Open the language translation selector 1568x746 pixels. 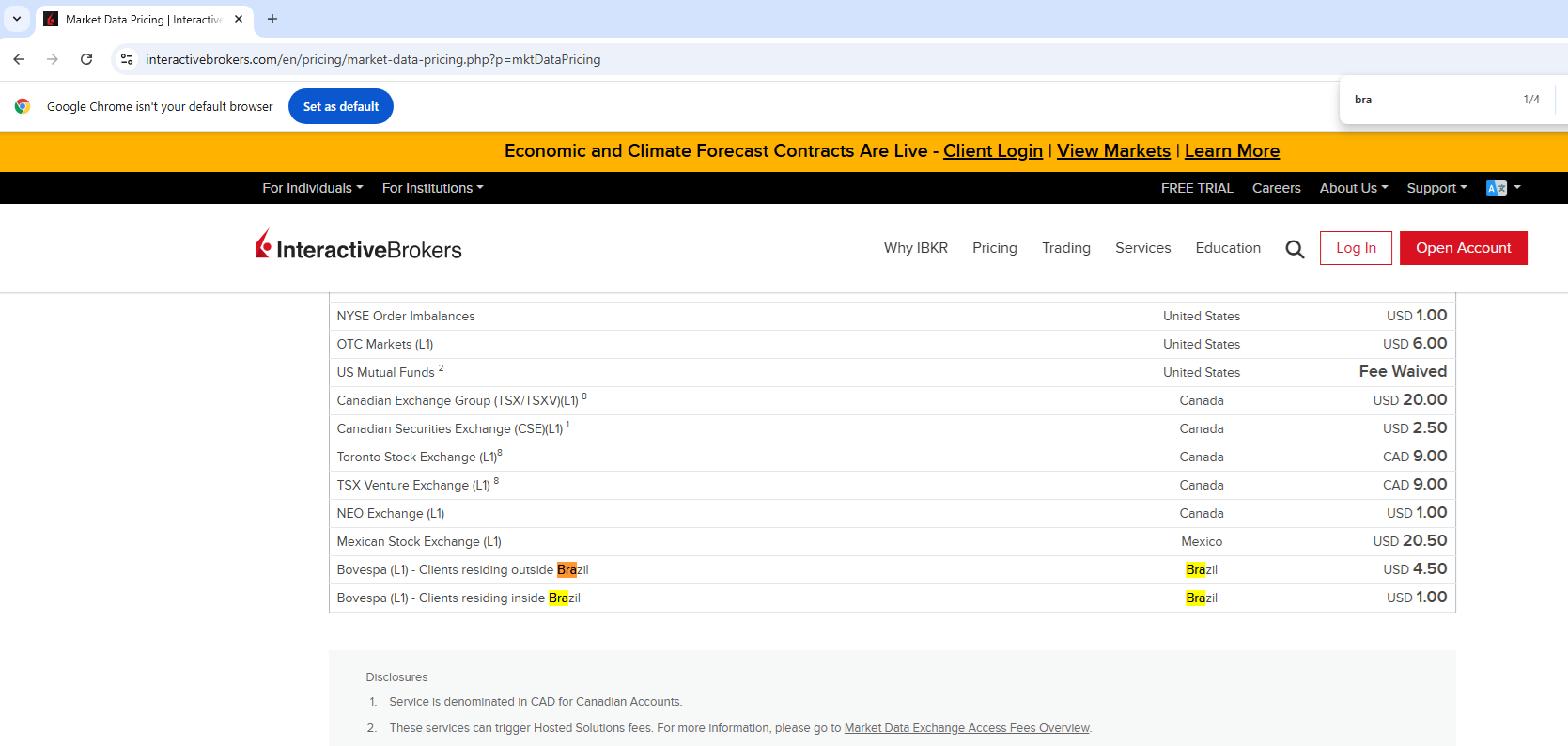[x=1503, y=188]
